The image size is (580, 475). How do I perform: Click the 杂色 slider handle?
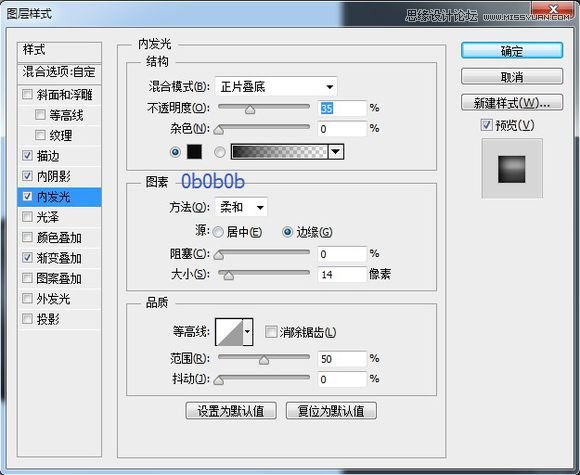[x=219, y=130]
